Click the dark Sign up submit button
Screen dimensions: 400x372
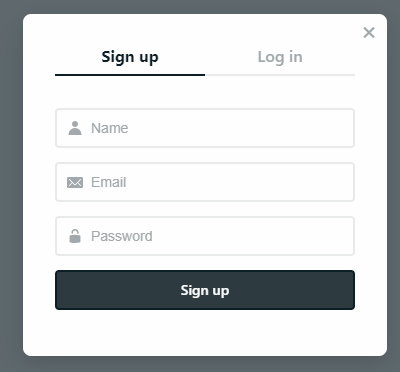205,290
